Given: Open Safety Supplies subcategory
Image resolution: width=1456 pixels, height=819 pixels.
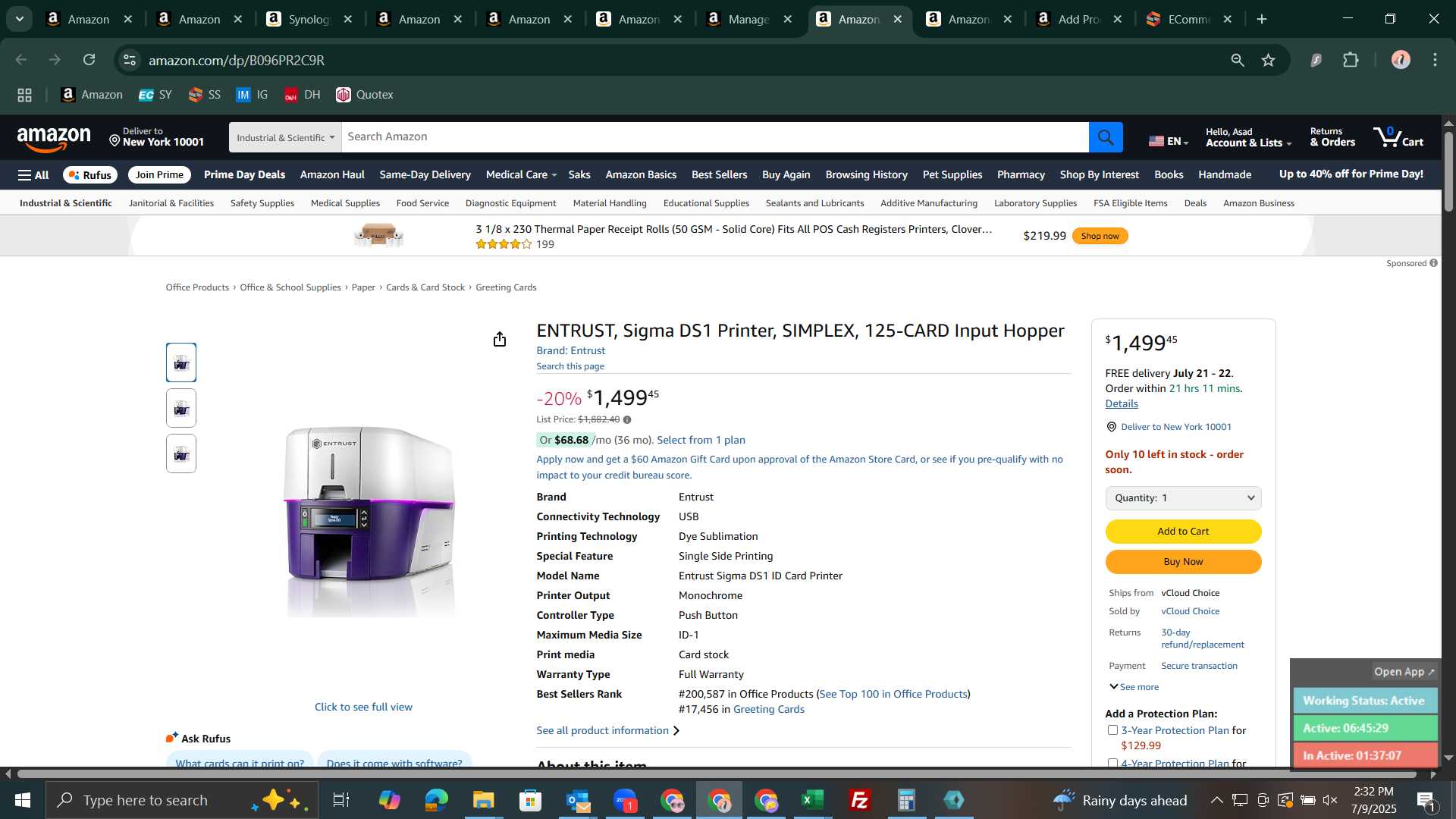Looking at the screenshot, I should point(262,203).
